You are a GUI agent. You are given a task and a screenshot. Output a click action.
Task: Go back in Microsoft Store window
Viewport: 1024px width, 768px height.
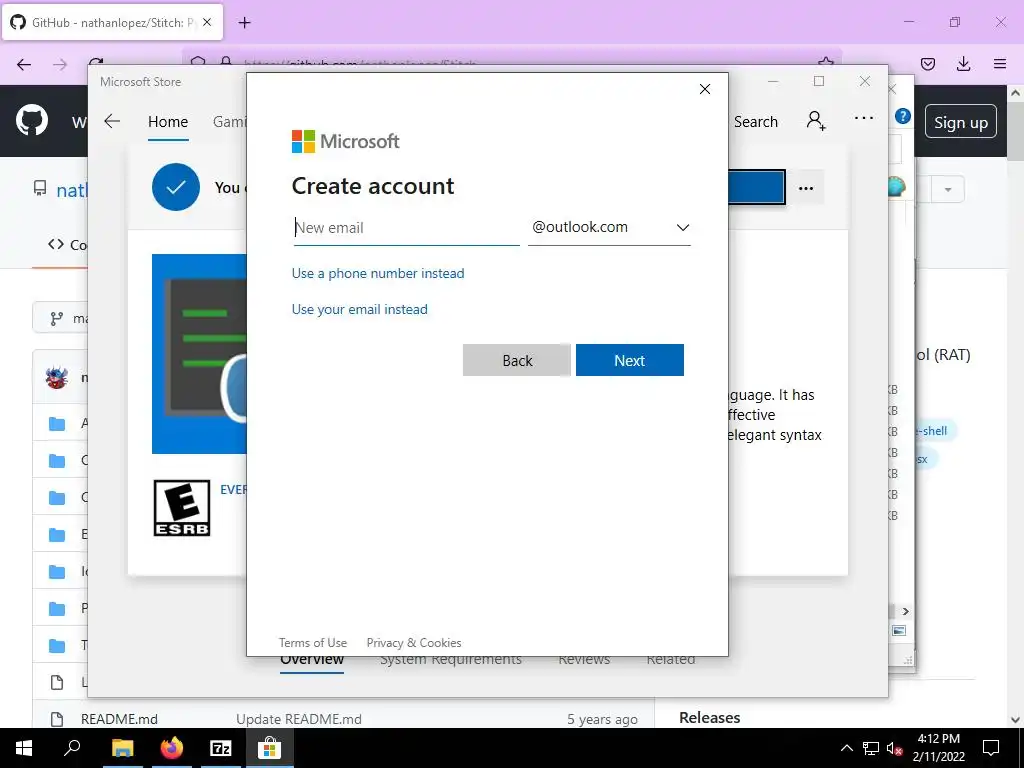[x=112, y=121]
